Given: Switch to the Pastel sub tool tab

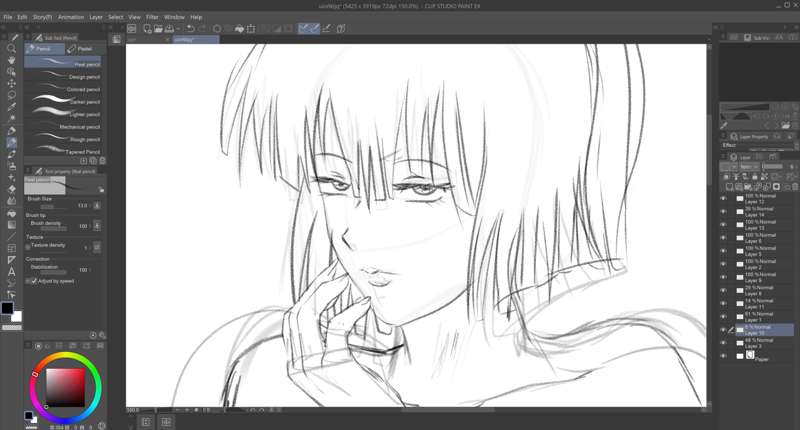Looking at the screenshot, I should click(85, 49).
